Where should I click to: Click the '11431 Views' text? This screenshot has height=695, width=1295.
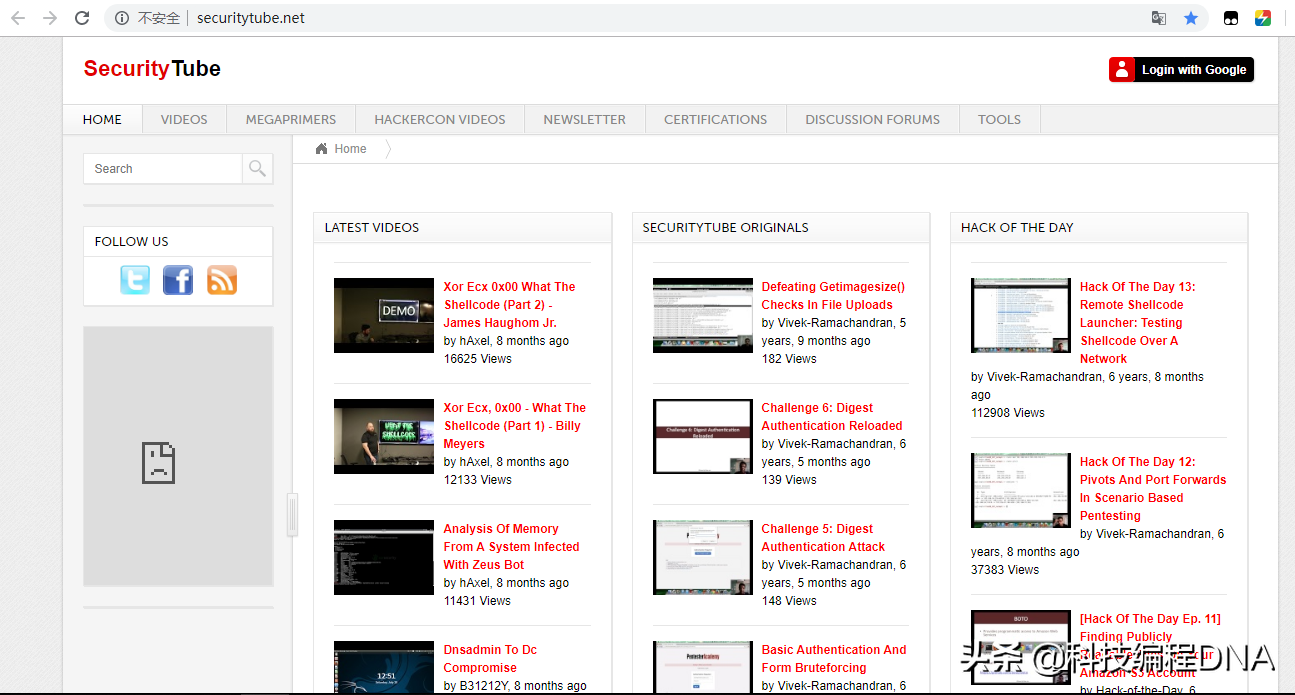[x=478, y=601]
